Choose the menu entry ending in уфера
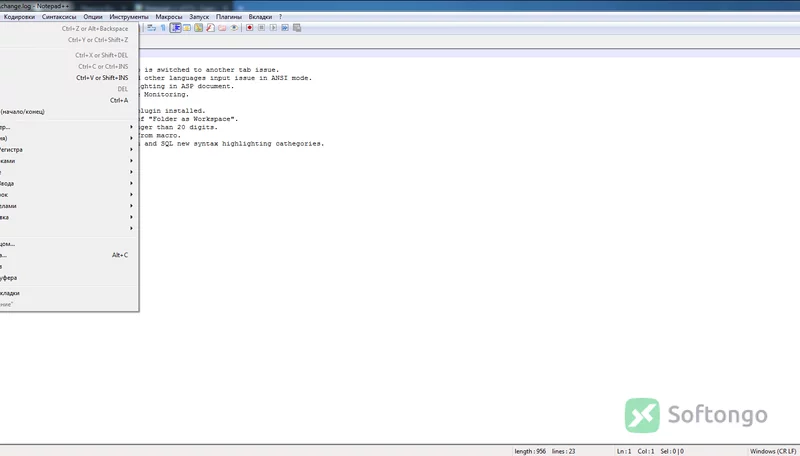This screenshot has width=800, height=456. tap(69, 277)
